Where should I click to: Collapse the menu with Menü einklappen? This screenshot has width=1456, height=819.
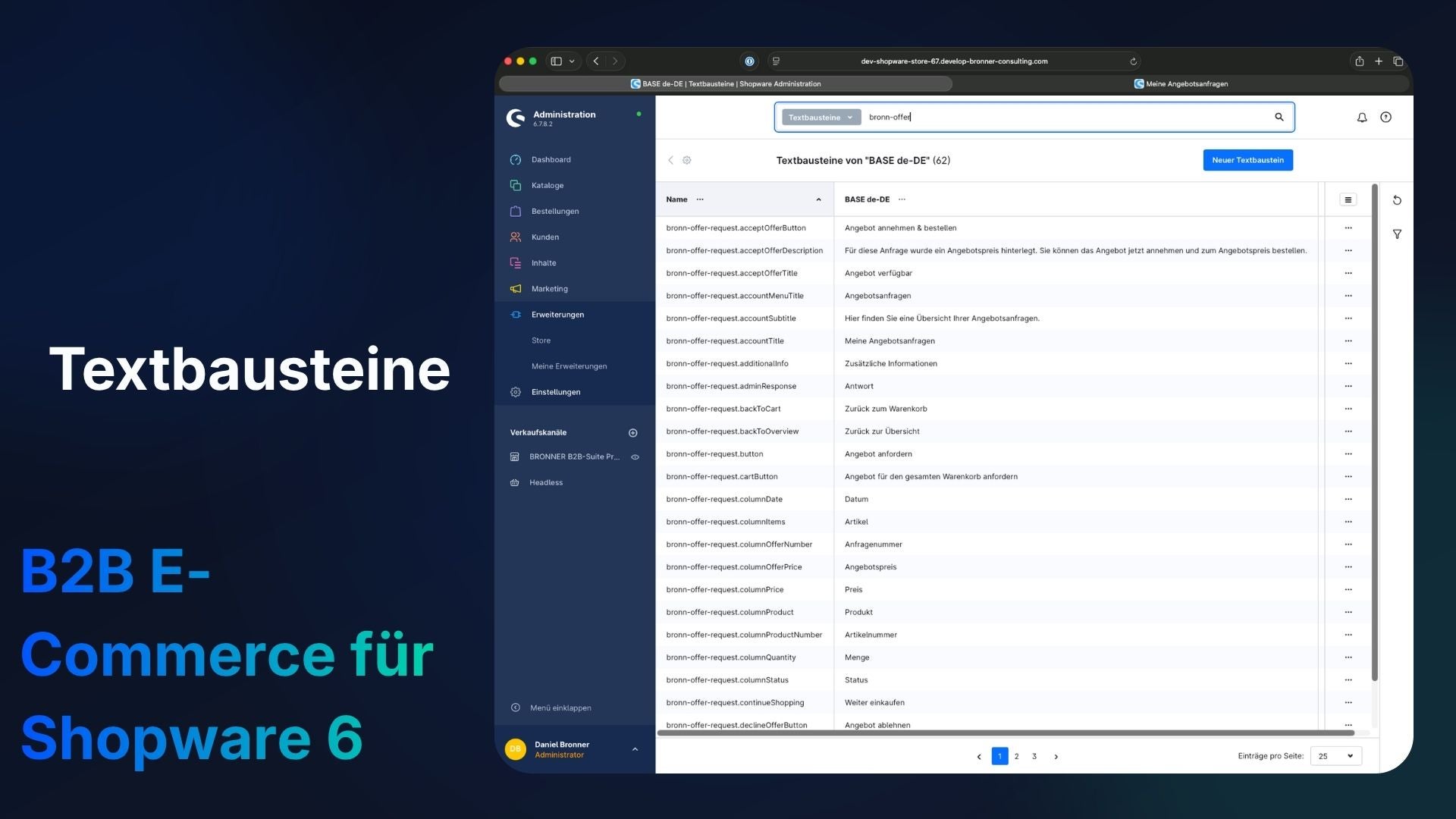click(551, 708)
